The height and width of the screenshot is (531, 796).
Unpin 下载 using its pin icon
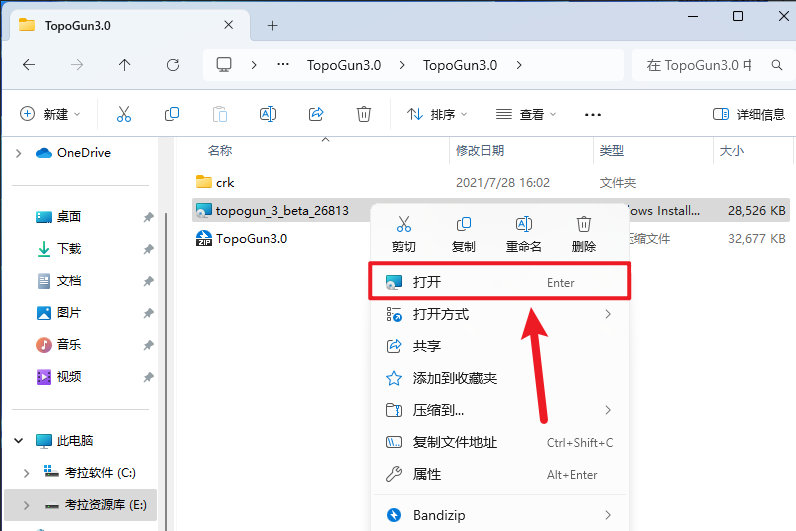coord(148,249)
